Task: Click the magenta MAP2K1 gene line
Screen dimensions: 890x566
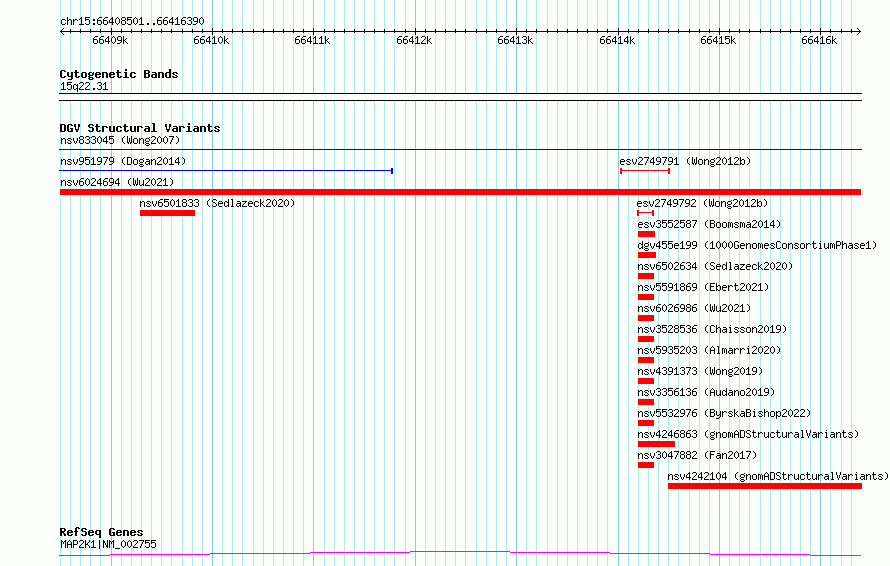Action: (x=460, y=554)
